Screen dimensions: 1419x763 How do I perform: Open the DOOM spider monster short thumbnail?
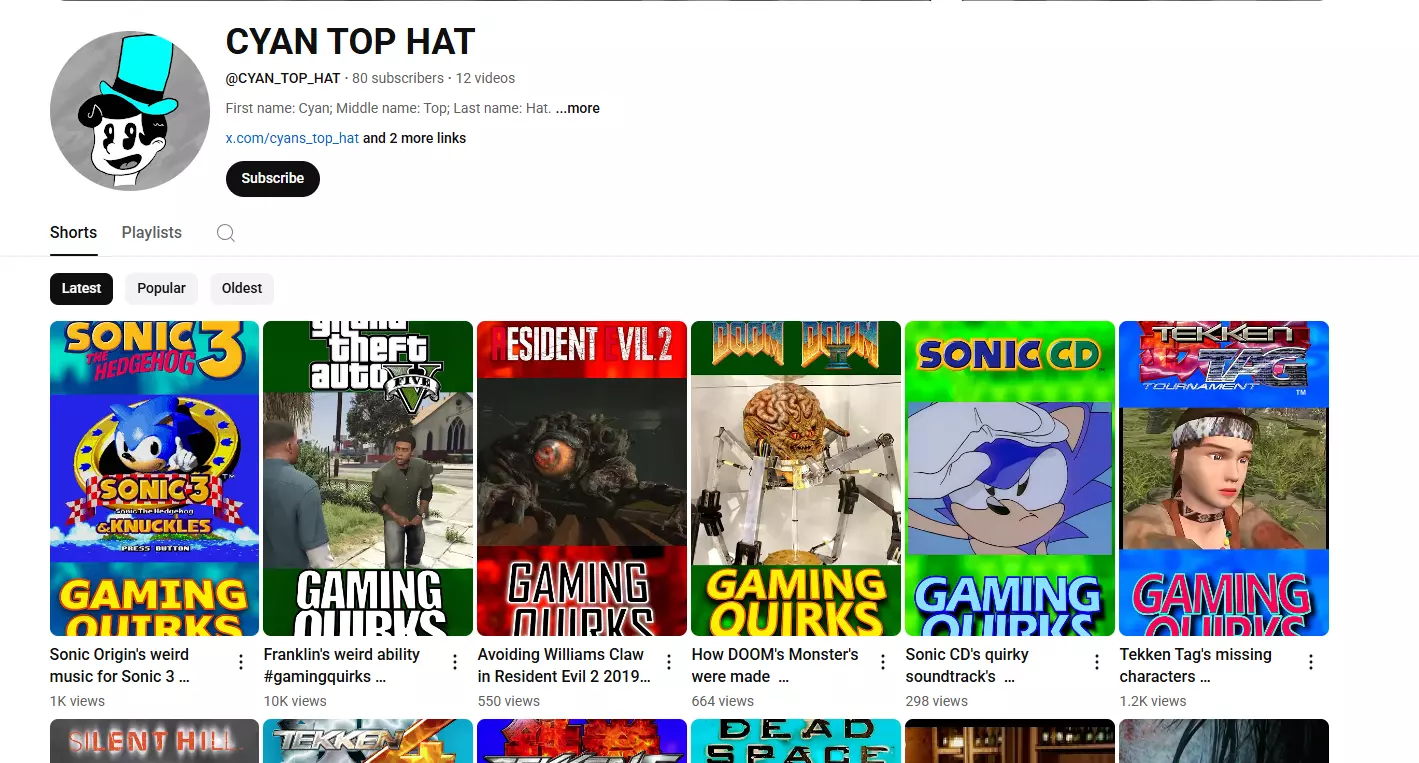coord(796,478)
